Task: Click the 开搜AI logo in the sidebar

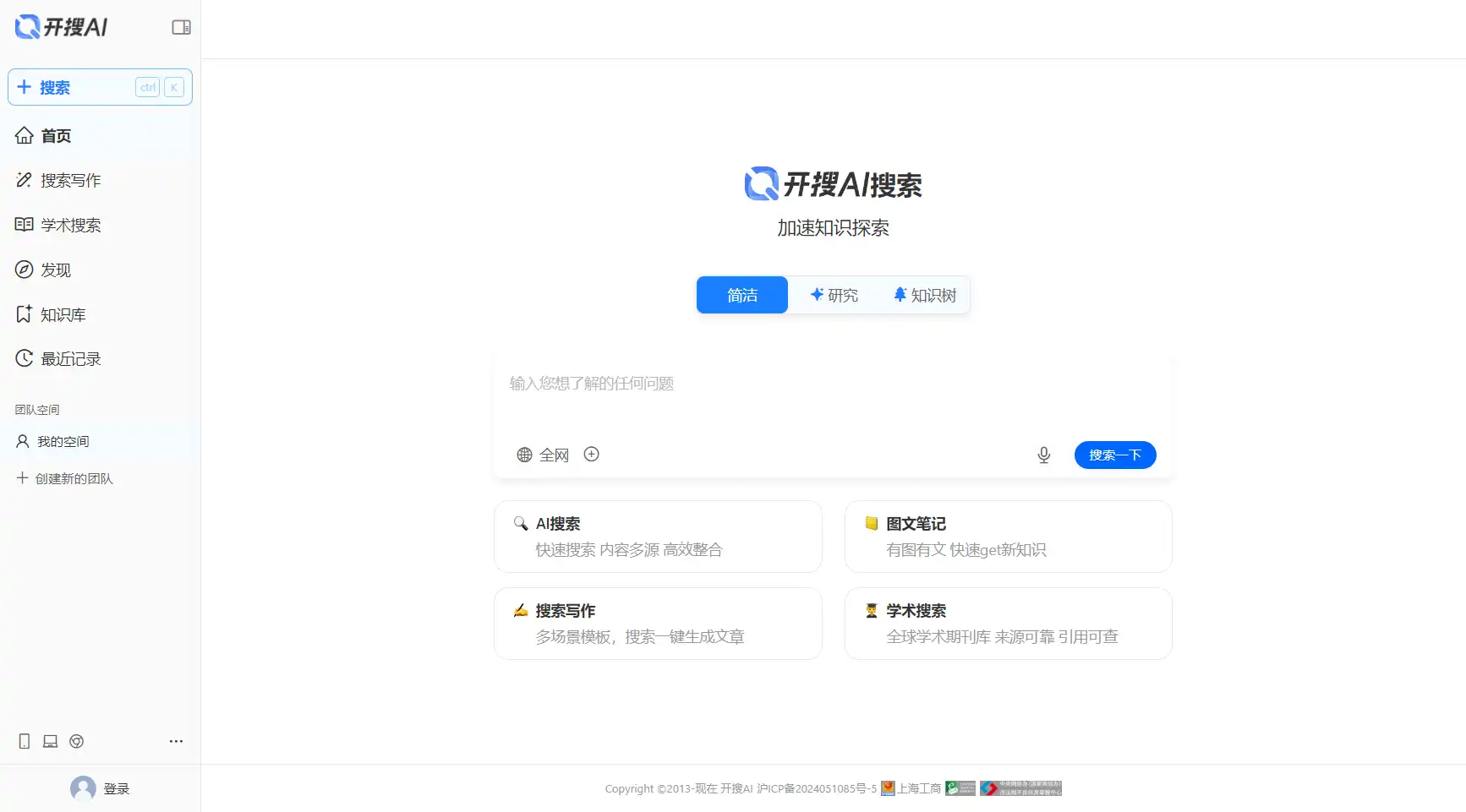Action: (62, 27)
